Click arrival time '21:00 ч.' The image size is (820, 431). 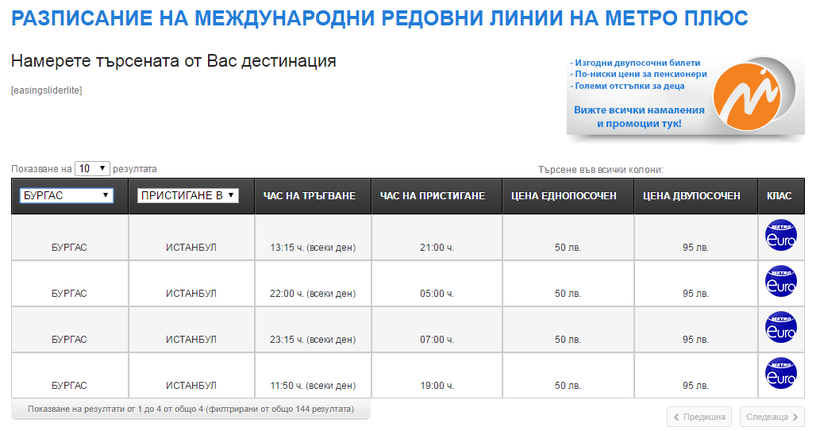(x=437, y=247)
